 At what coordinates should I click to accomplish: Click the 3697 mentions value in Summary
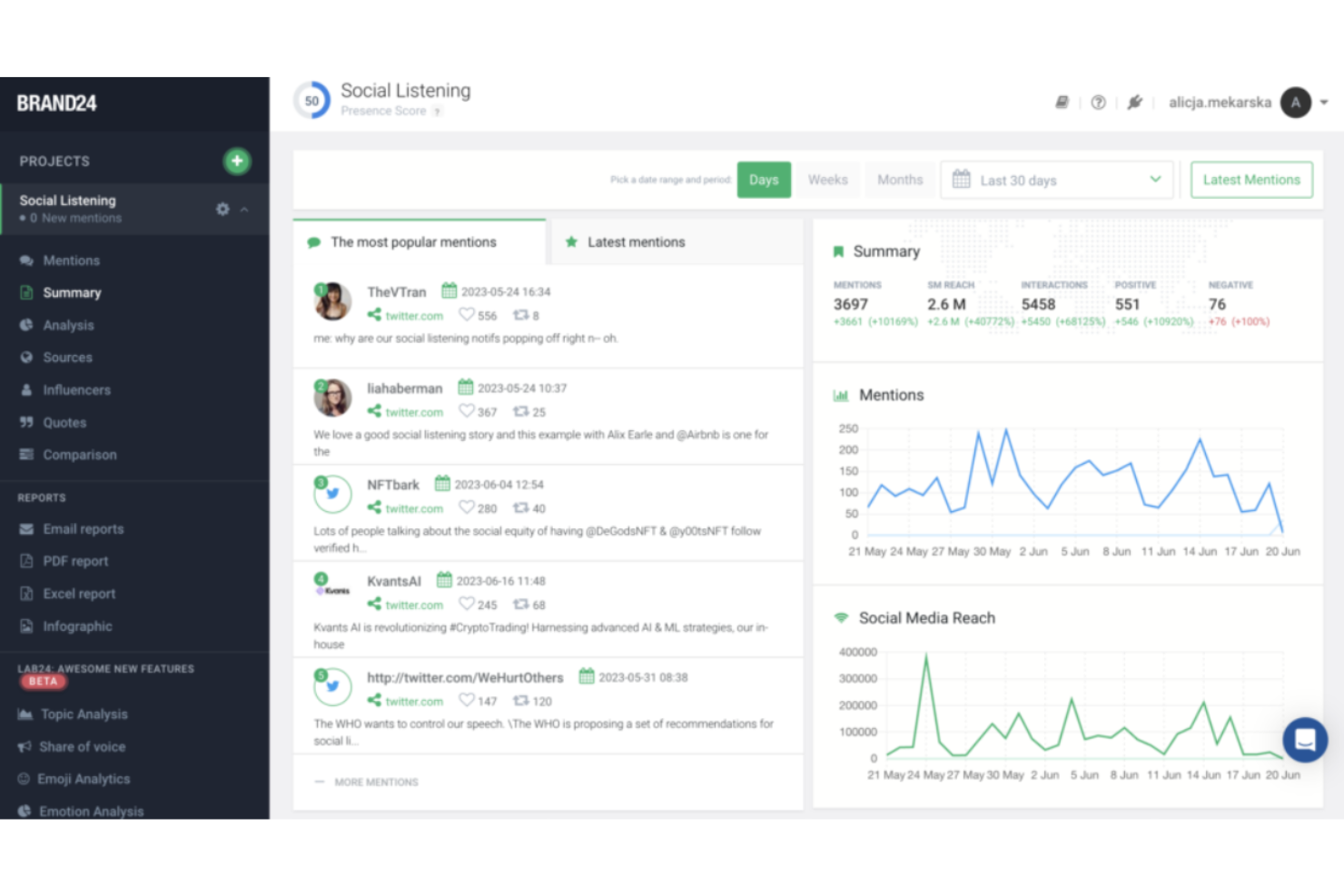pos(851,304)
